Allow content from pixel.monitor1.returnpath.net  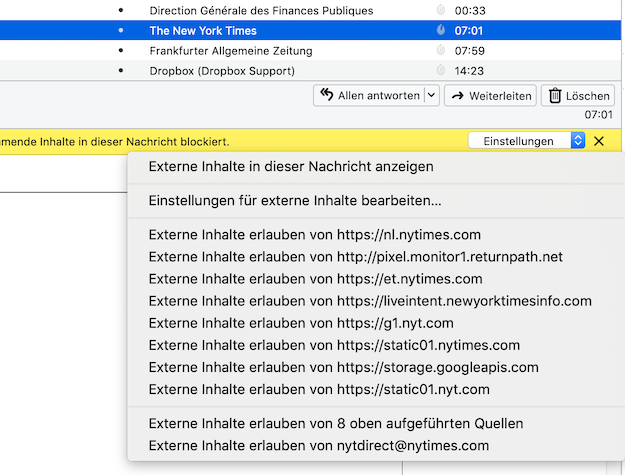355,257
